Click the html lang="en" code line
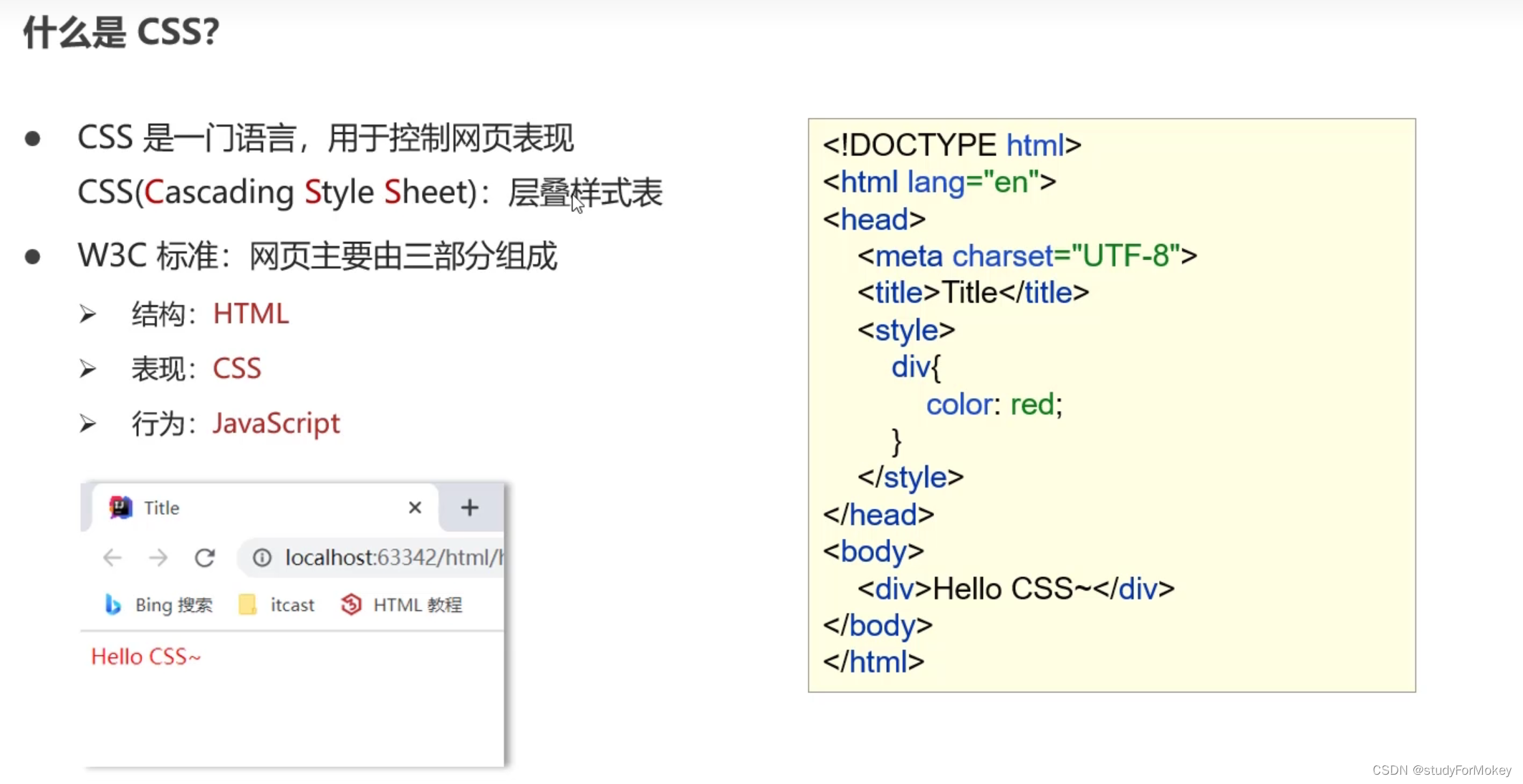Image resolution: width=1523 pixels, height=784 pixels. point(939,182)
